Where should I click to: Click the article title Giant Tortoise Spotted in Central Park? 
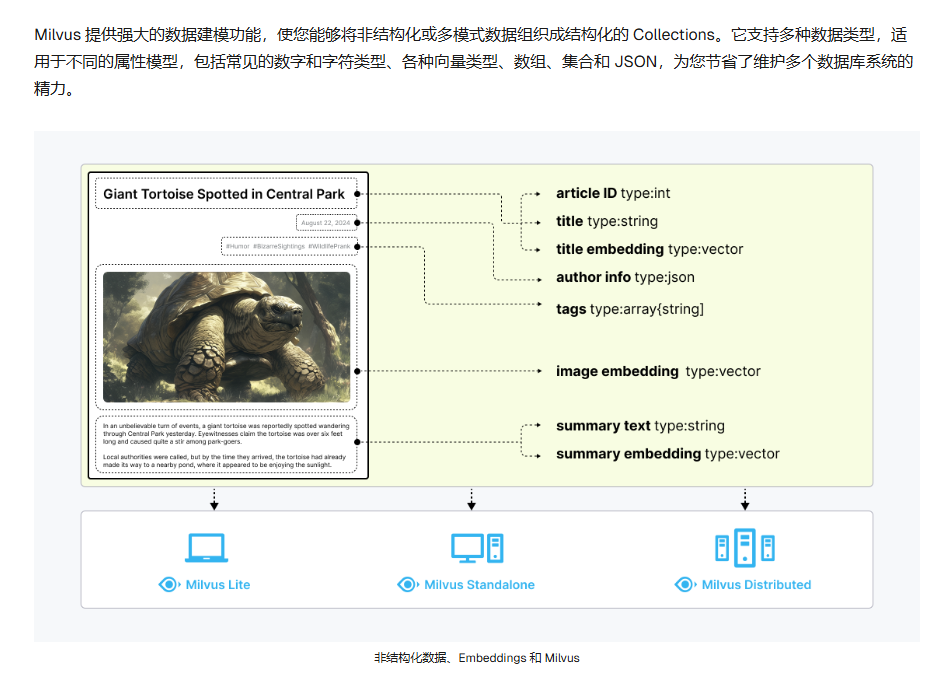(224, 194)
